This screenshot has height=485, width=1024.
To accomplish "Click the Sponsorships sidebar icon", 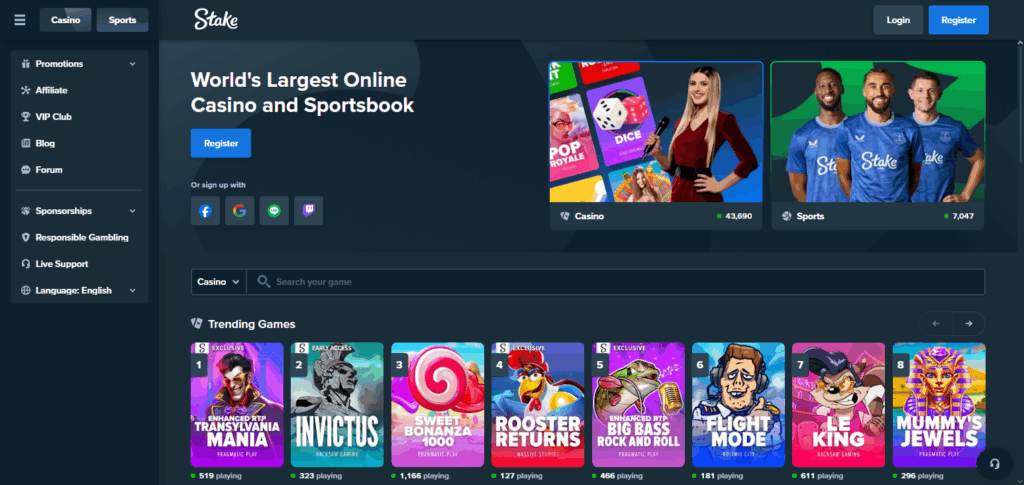I will point(26,211).
